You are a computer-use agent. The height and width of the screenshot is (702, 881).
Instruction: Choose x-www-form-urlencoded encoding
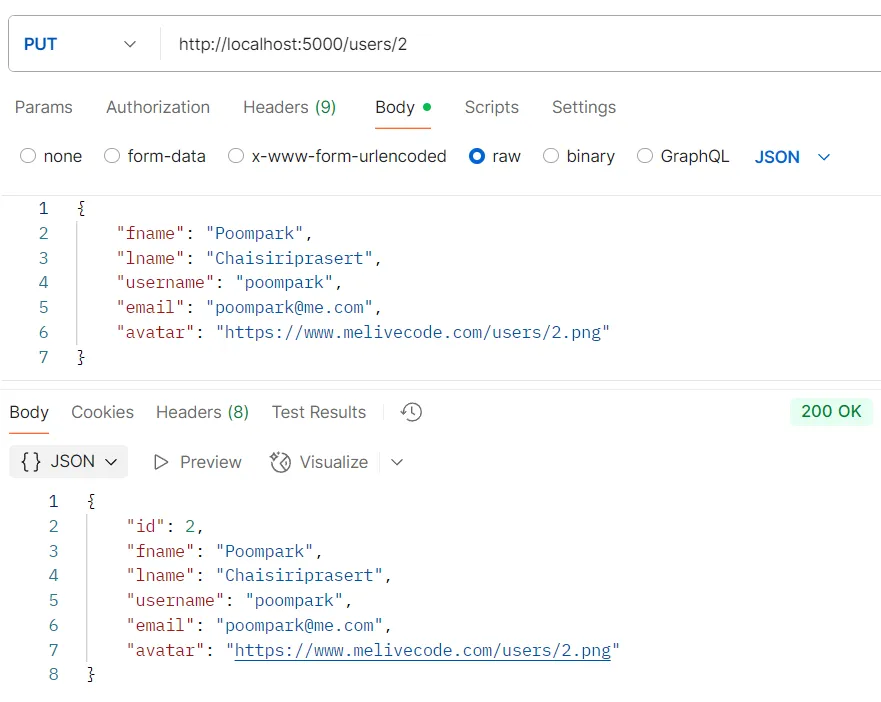click(x=236, y=156)
